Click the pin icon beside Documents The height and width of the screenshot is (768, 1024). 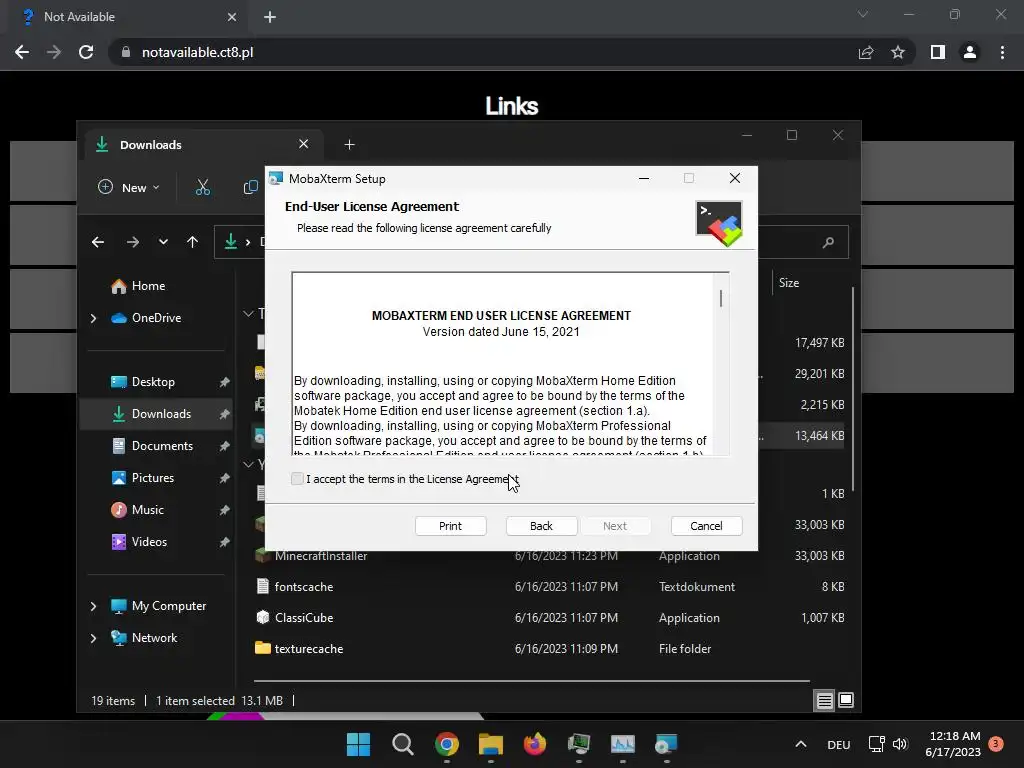pos(224,446)
